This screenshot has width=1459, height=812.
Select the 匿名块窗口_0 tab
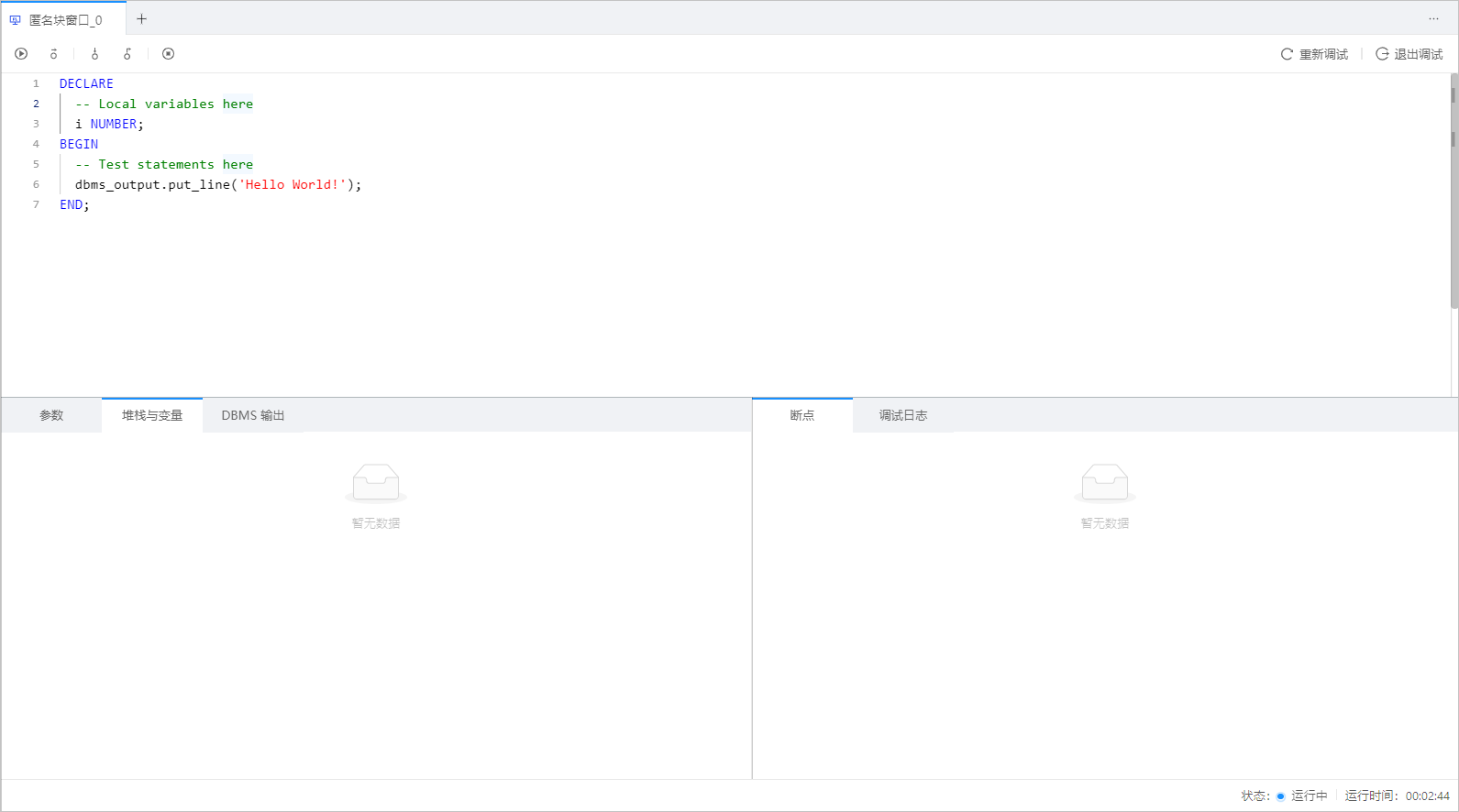(x=64, y=20)
